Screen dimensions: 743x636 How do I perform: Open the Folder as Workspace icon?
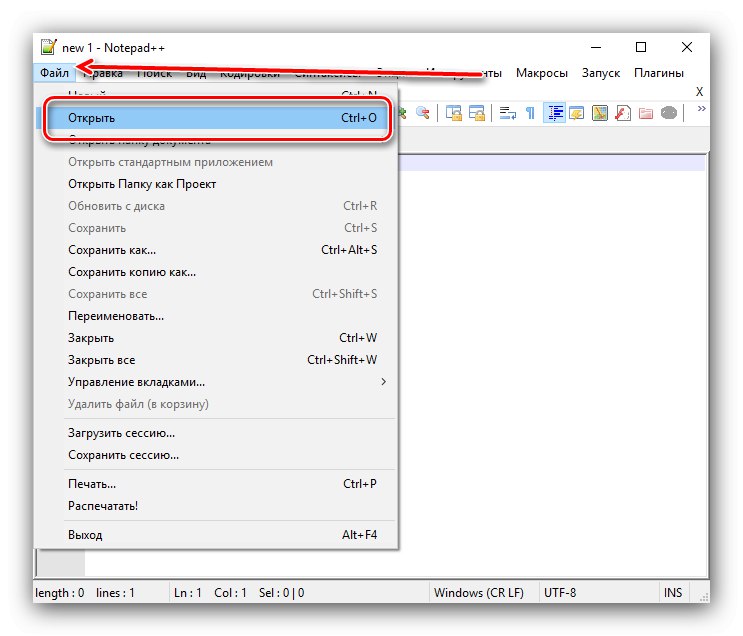pyautogui.click(x=645, y=113)
